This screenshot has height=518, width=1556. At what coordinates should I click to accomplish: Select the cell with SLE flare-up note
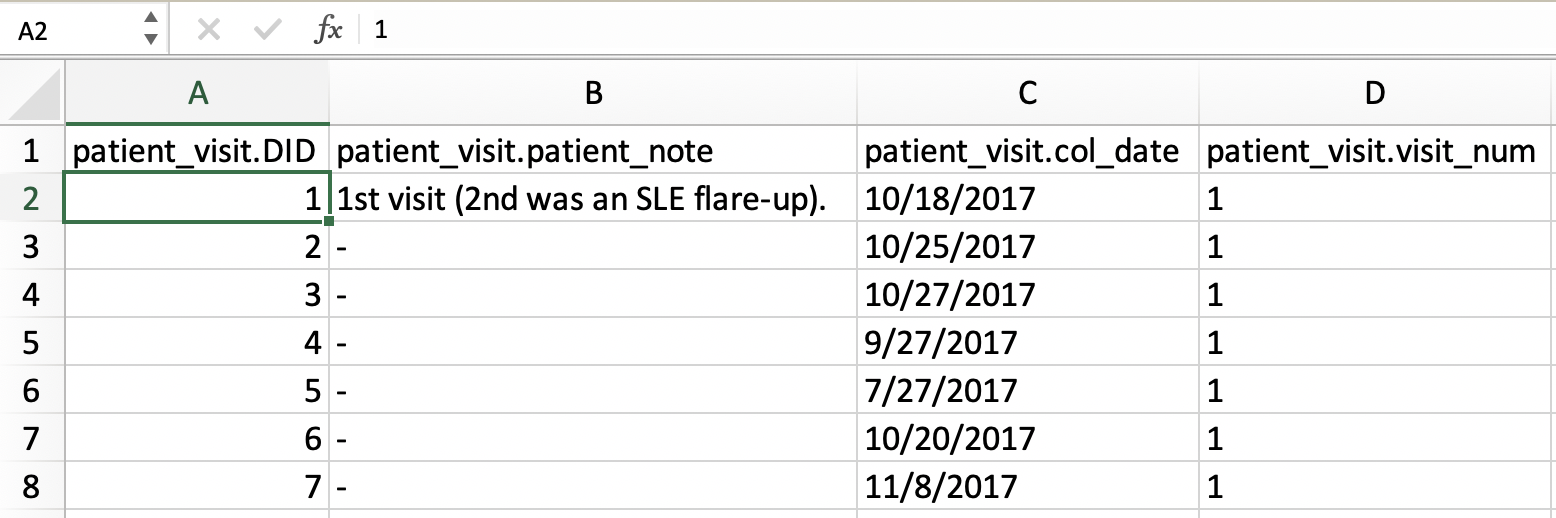pyautogui.click(x=593, y=199)
